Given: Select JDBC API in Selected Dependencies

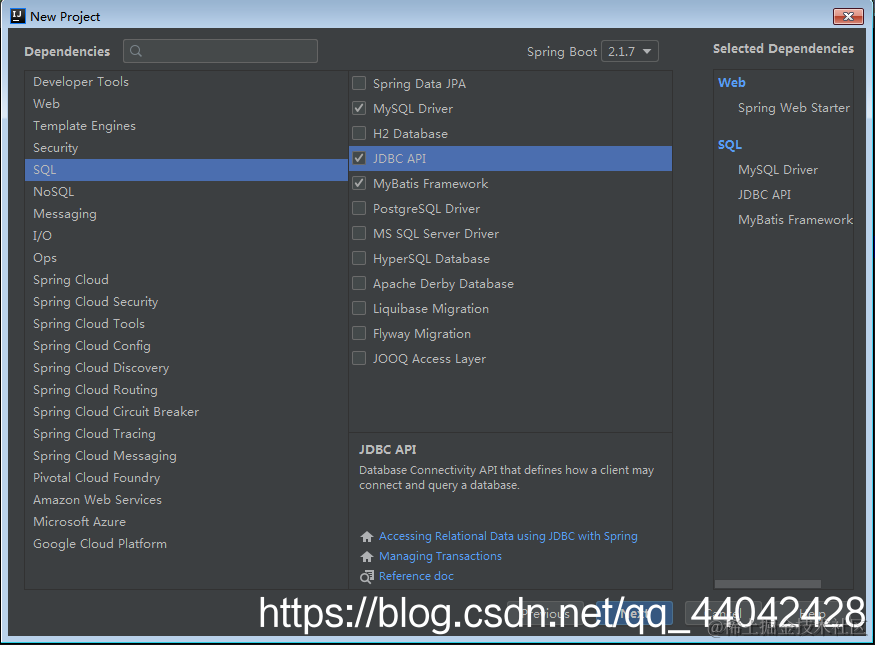Looking at the screenshot, I should click(x=765, y=195).
